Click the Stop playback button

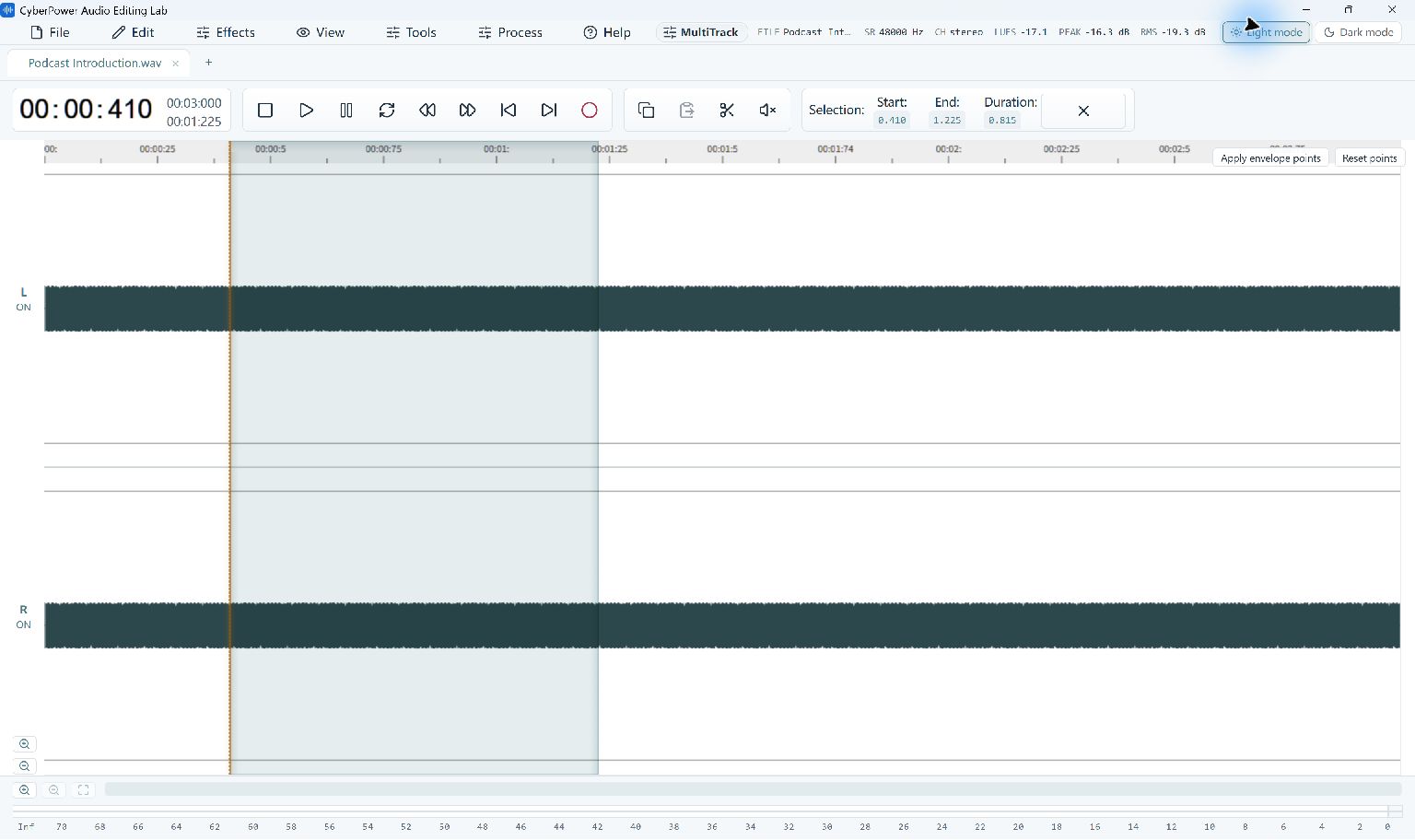pyautogui.click(x=265, y=111)
